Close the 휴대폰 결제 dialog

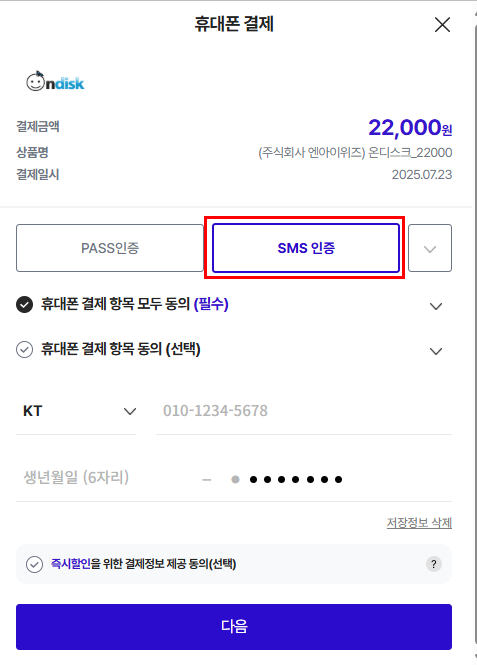[442, 25]
